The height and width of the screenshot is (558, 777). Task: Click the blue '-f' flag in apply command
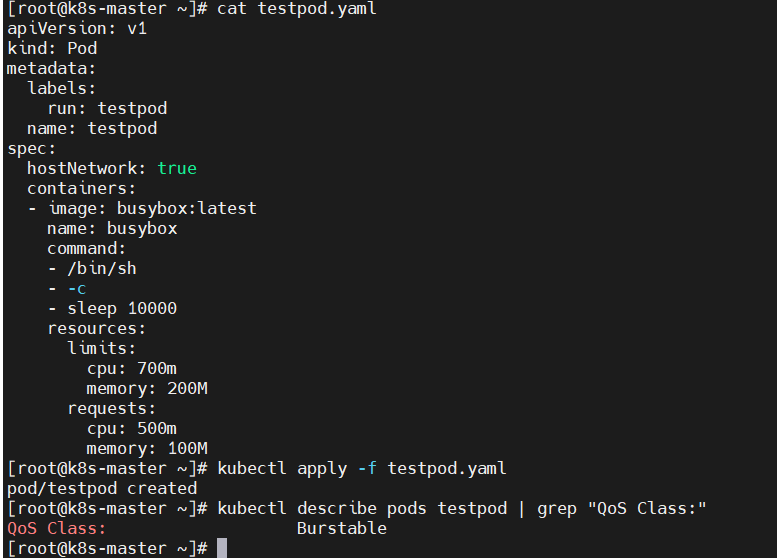tap(367, 468)
